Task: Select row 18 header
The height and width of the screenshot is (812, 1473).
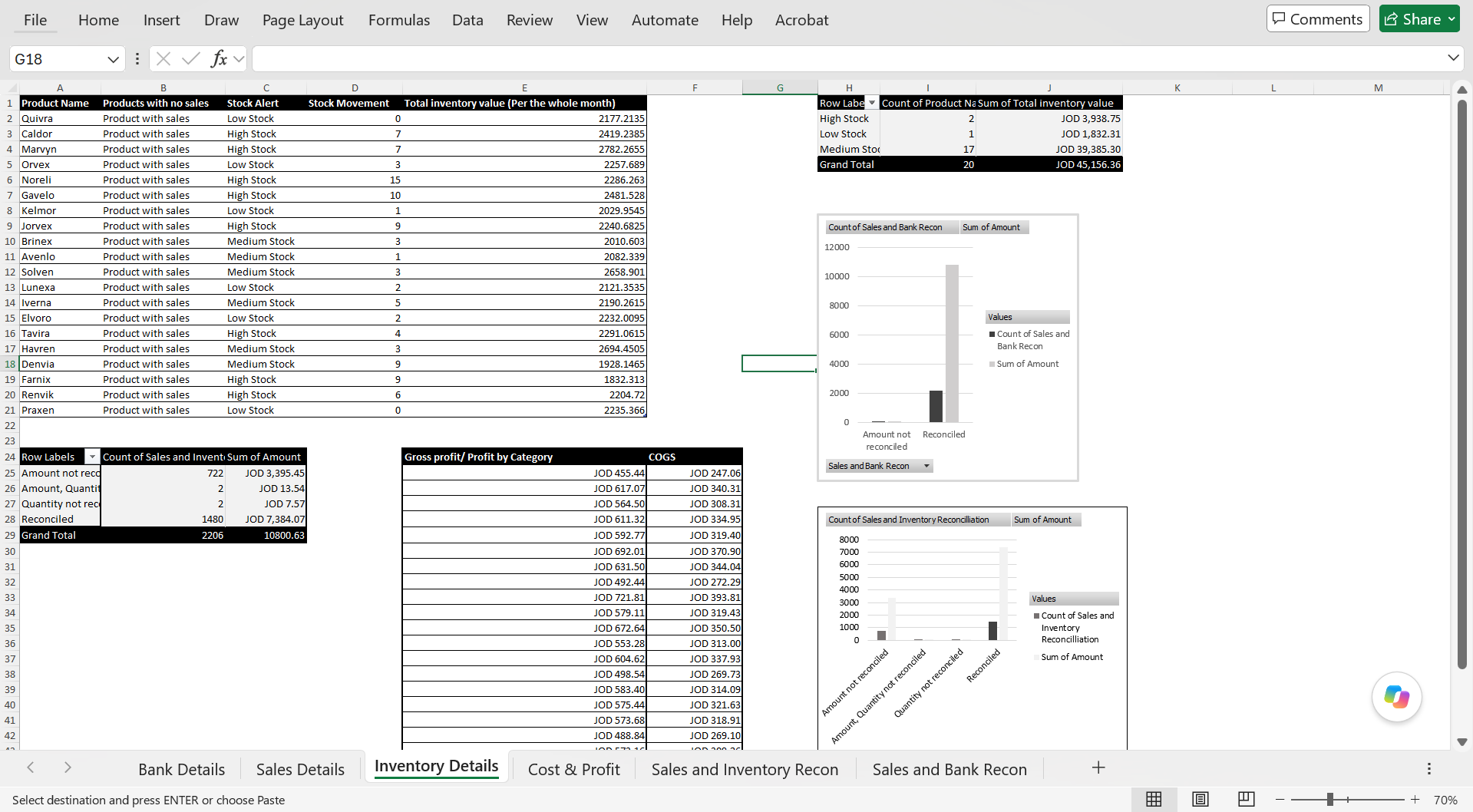Action: tap(10, 364)
